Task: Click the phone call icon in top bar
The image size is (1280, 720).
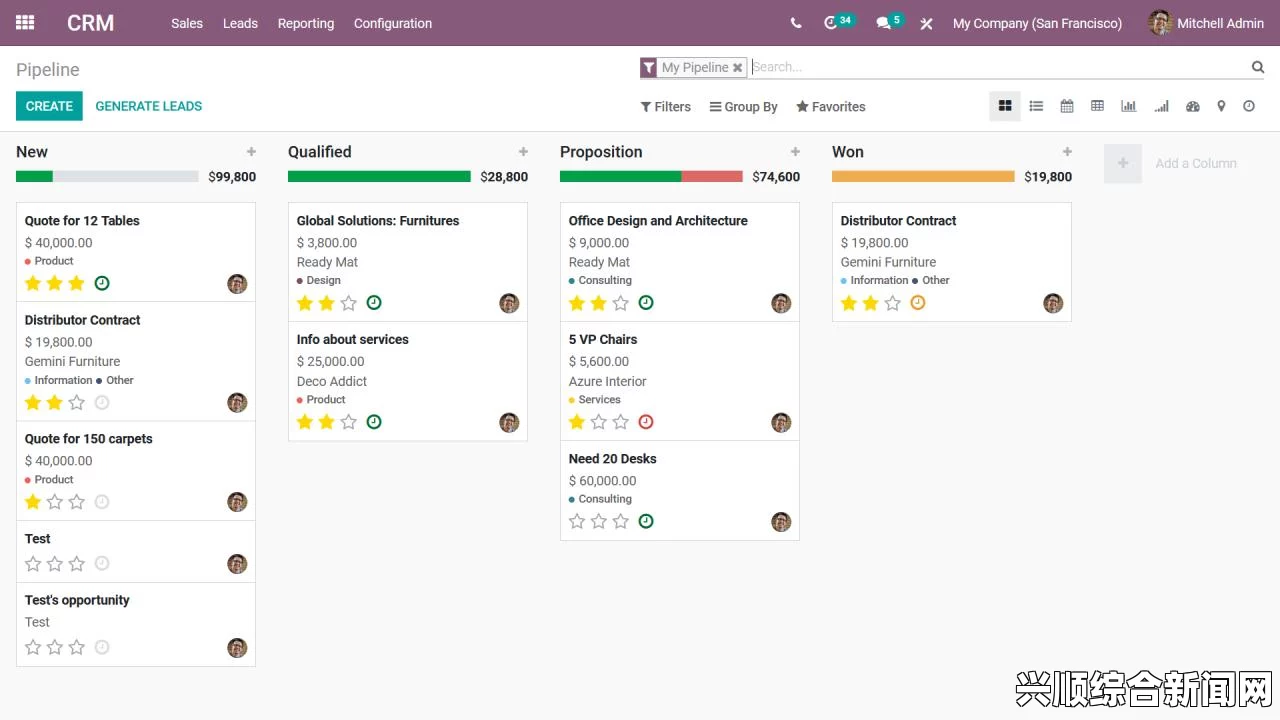Action: tap(796, 23)
